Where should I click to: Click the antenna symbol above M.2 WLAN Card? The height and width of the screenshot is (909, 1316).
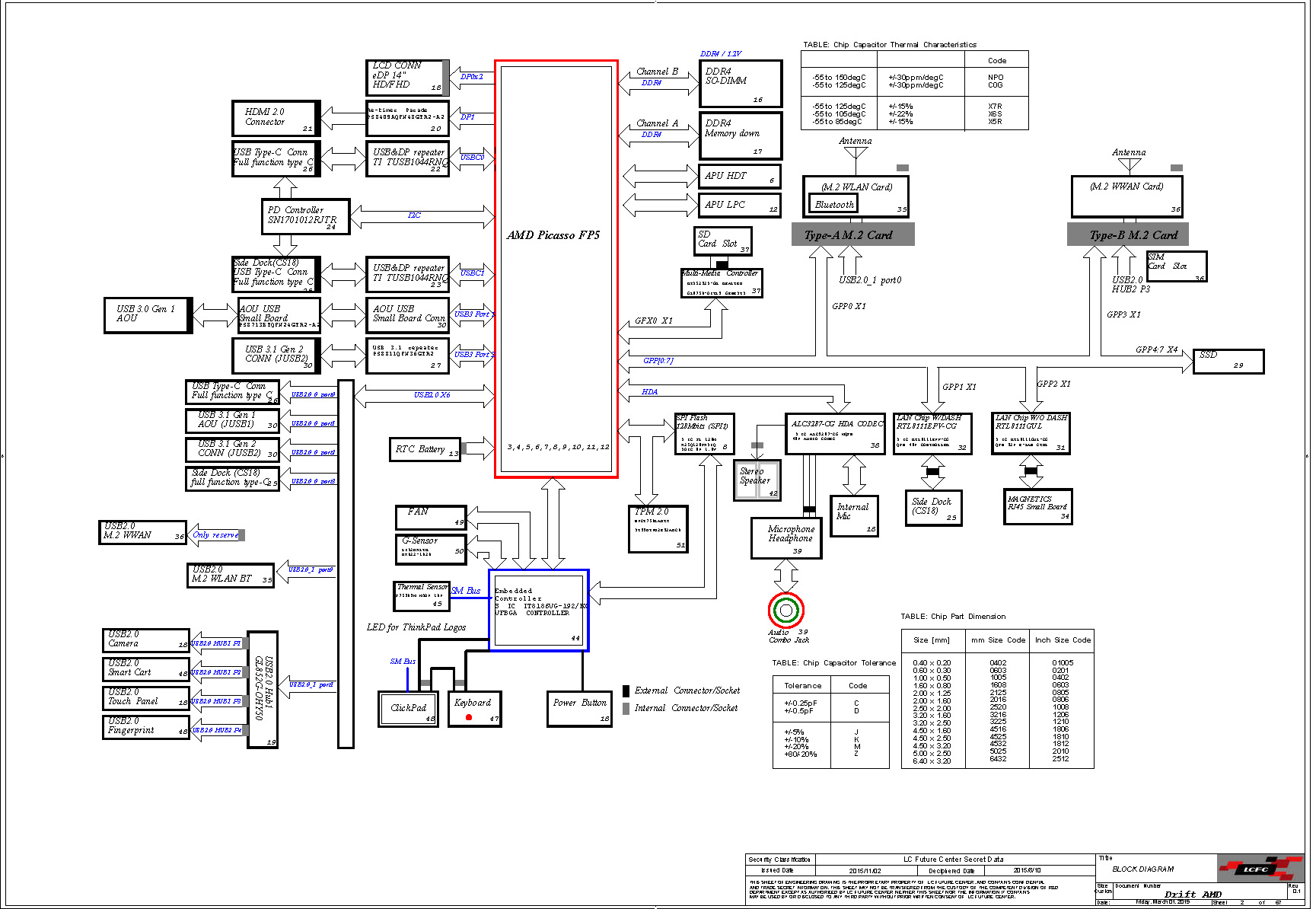pos(856,152)
